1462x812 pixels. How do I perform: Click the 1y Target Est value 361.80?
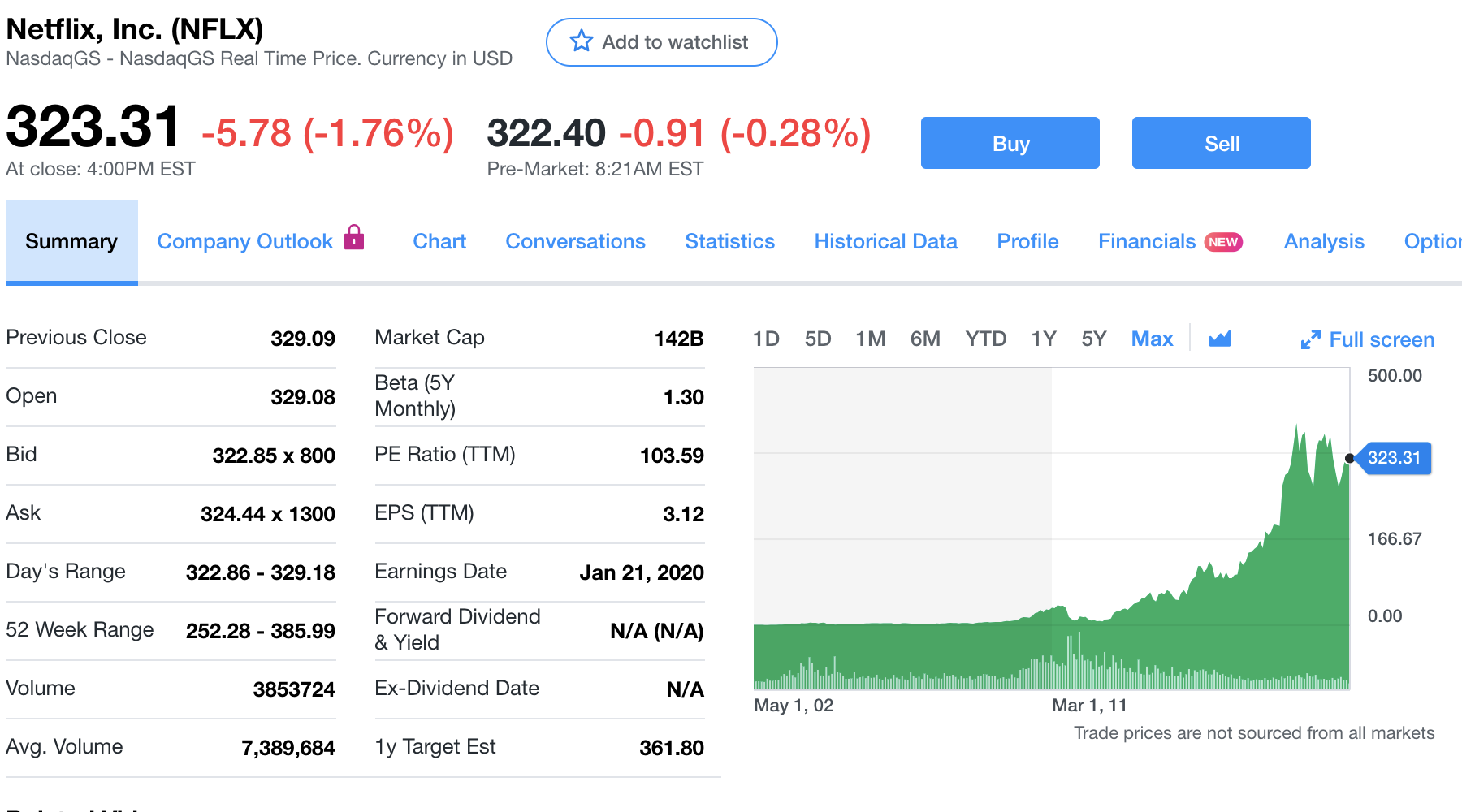point(672,748)
